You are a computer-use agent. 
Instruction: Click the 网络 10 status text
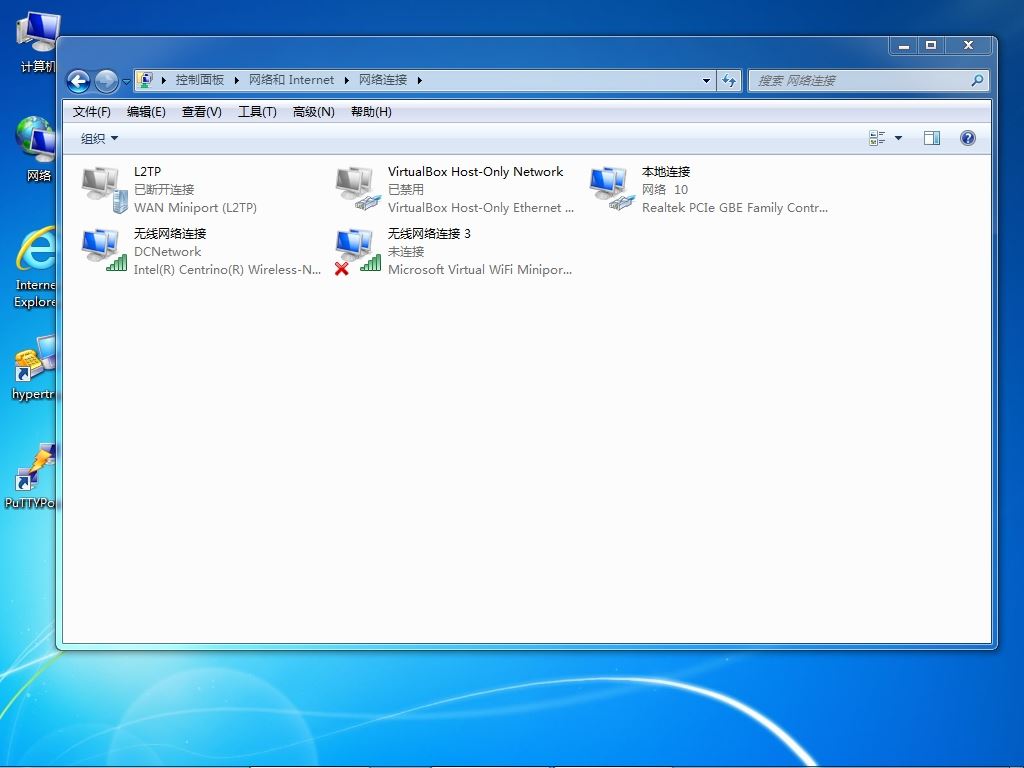click(664, 189)
